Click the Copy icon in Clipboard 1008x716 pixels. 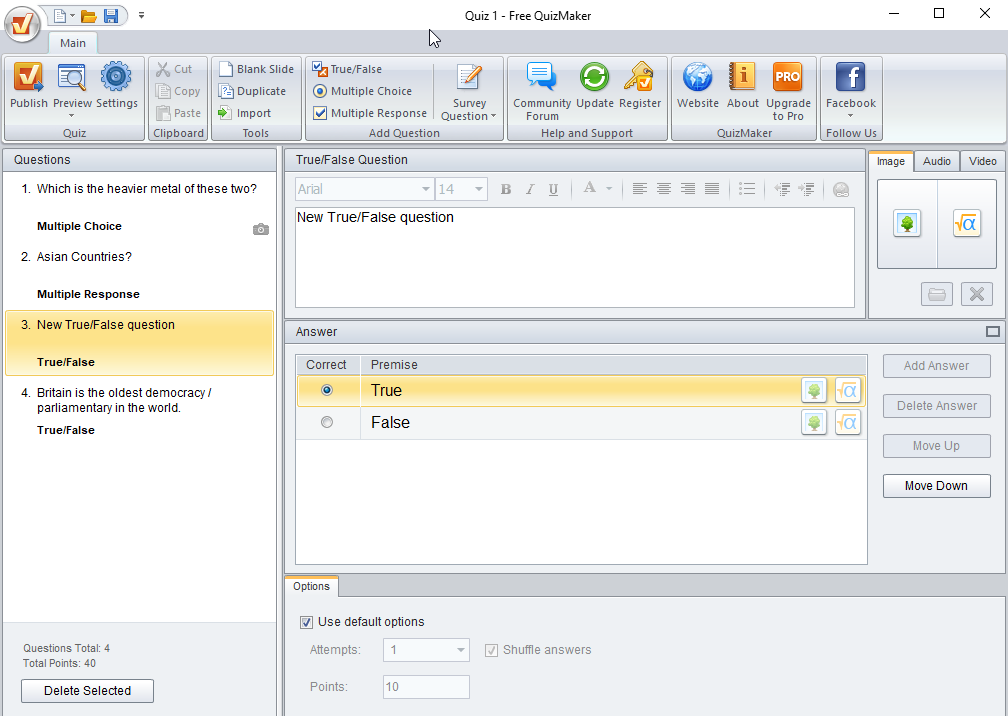point(163,91)
